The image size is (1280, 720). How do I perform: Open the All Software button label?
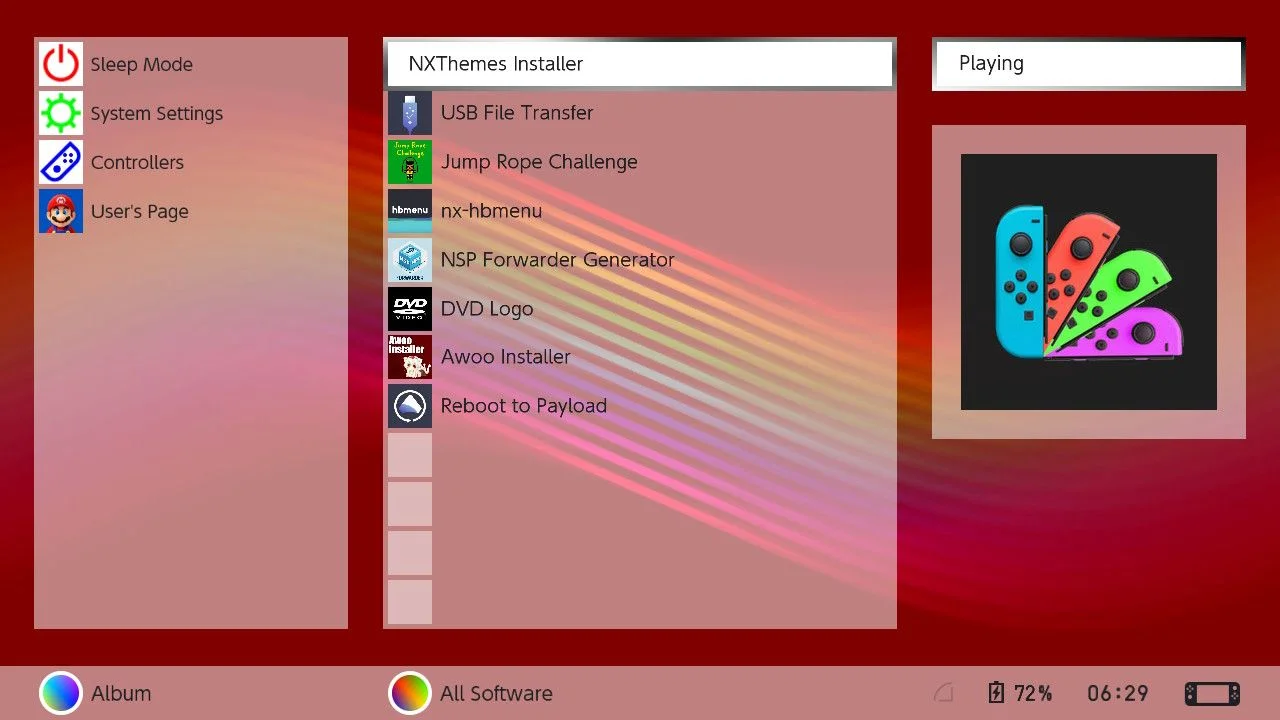[x=496, y=693]
